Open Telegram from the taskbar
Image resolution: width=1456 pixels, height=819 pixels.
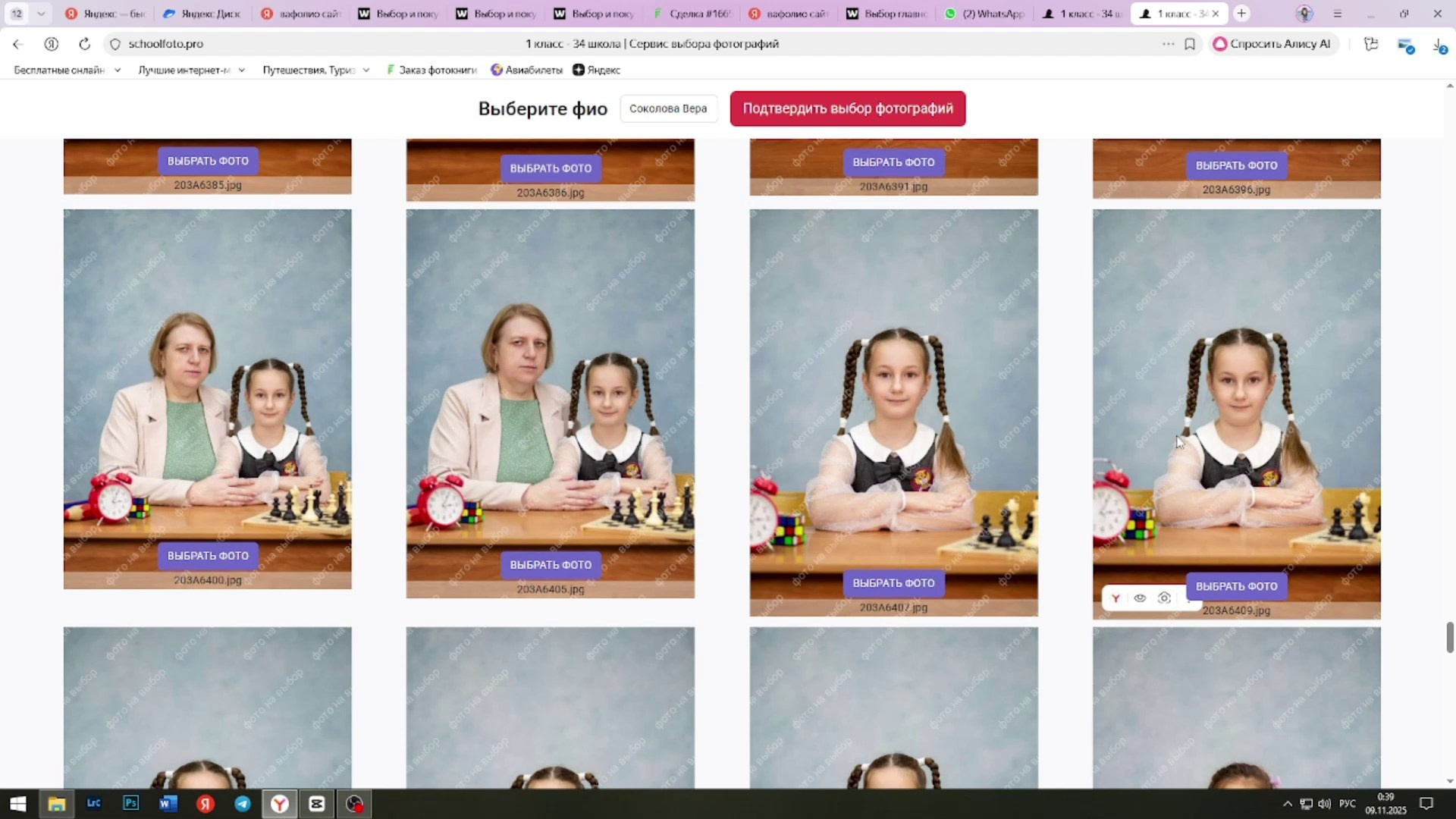click(243, 804)
